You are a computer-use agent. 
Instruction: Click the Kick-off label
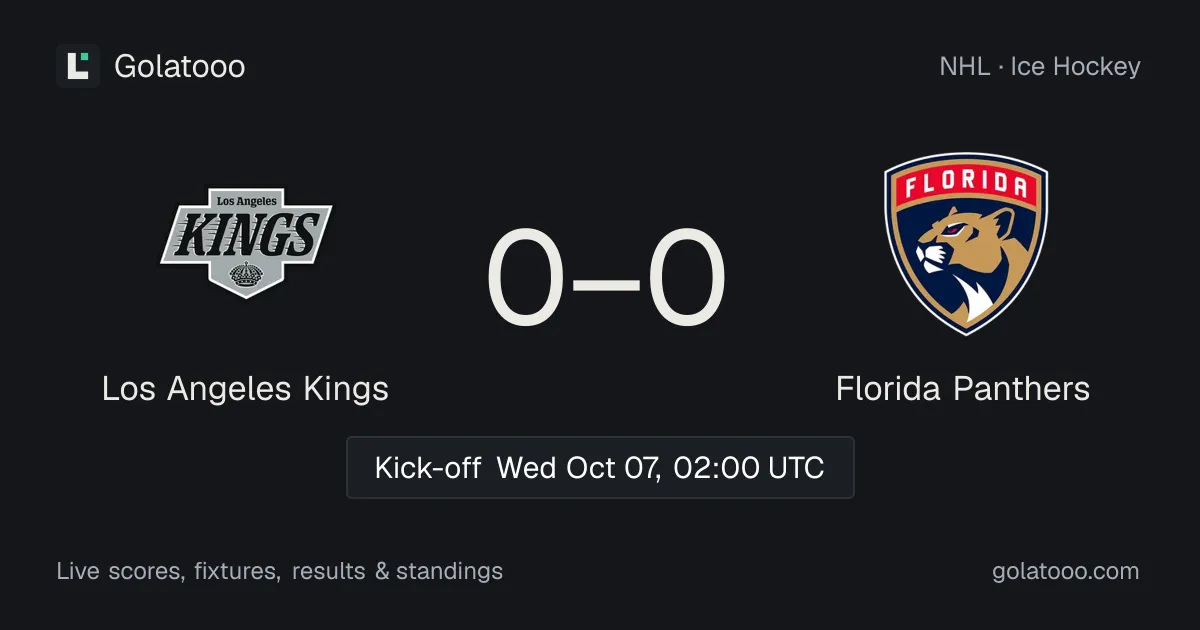(428, 467)
